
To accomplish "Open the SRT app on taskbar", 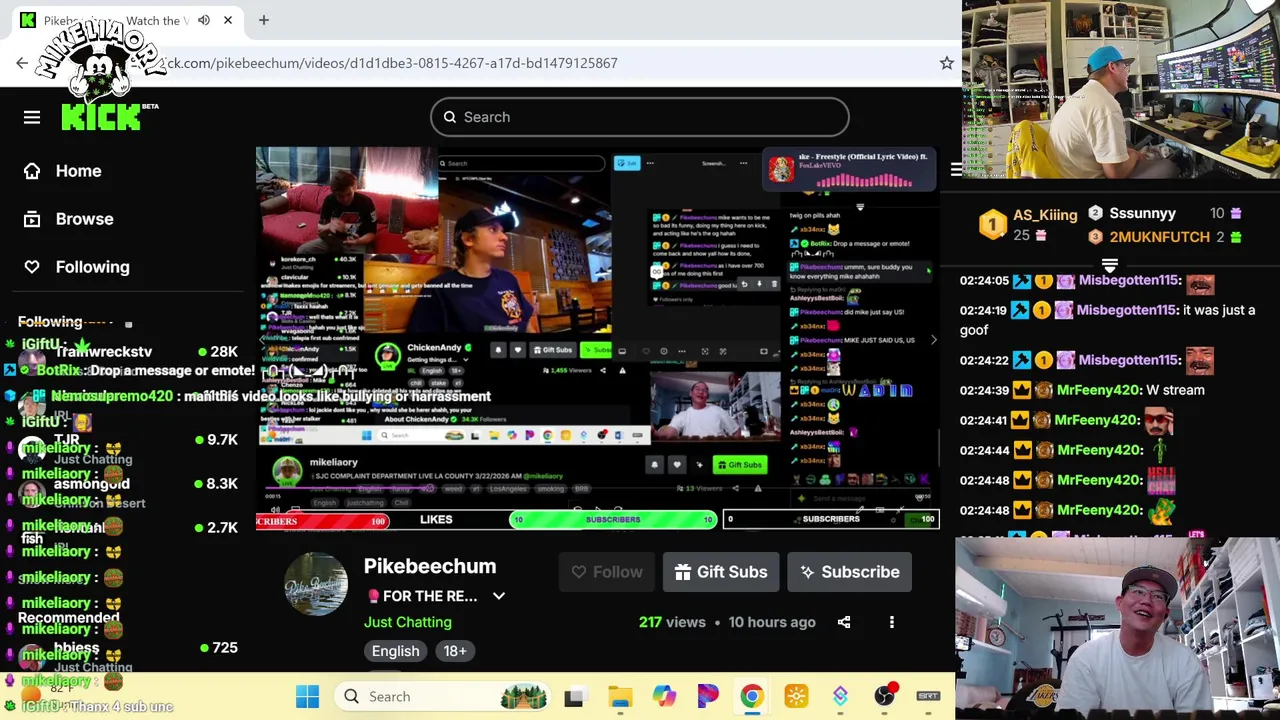I will pyautogui.click(x=928, y=696).
